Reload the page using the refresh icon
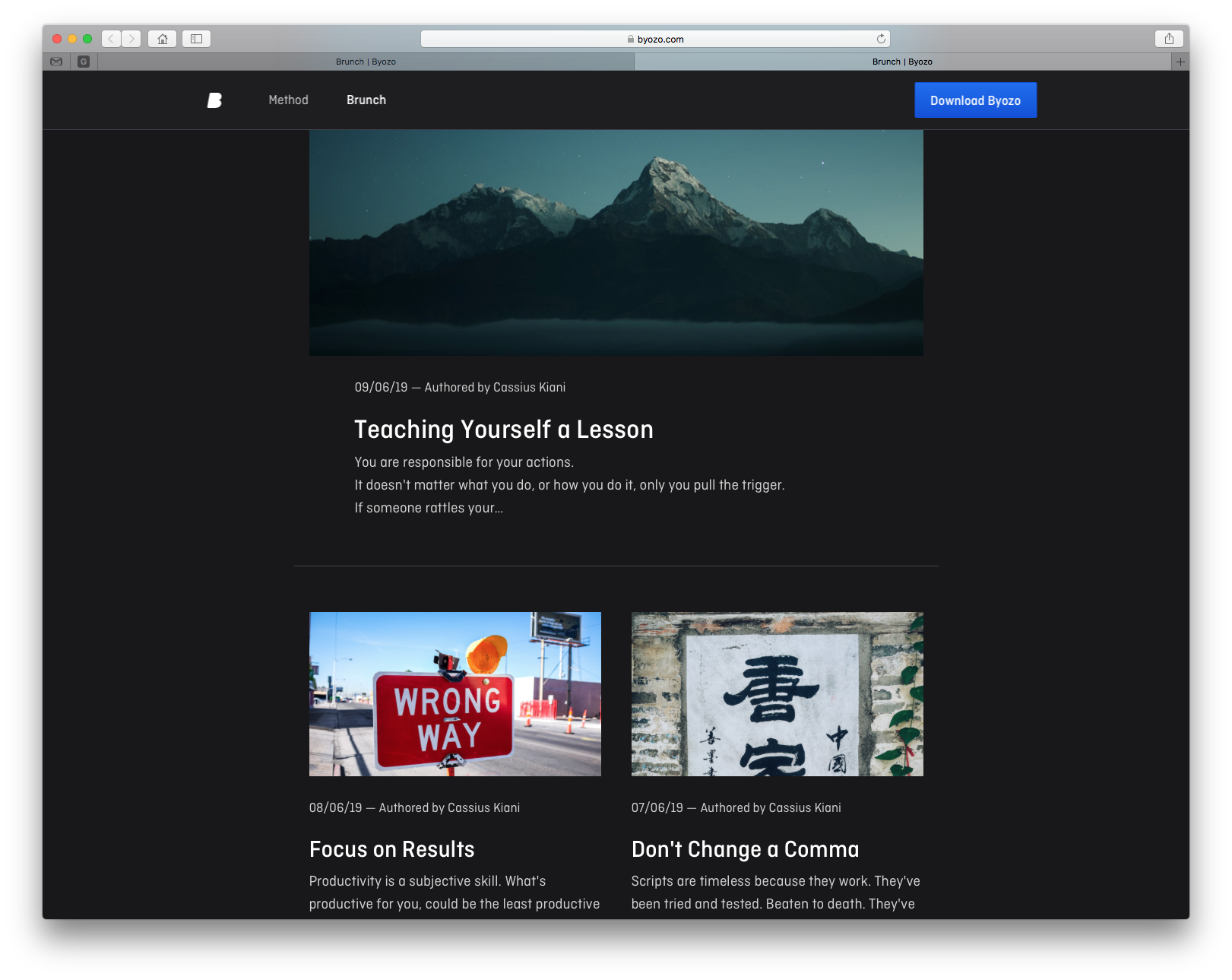The image size is (1232, 980). 881,39
